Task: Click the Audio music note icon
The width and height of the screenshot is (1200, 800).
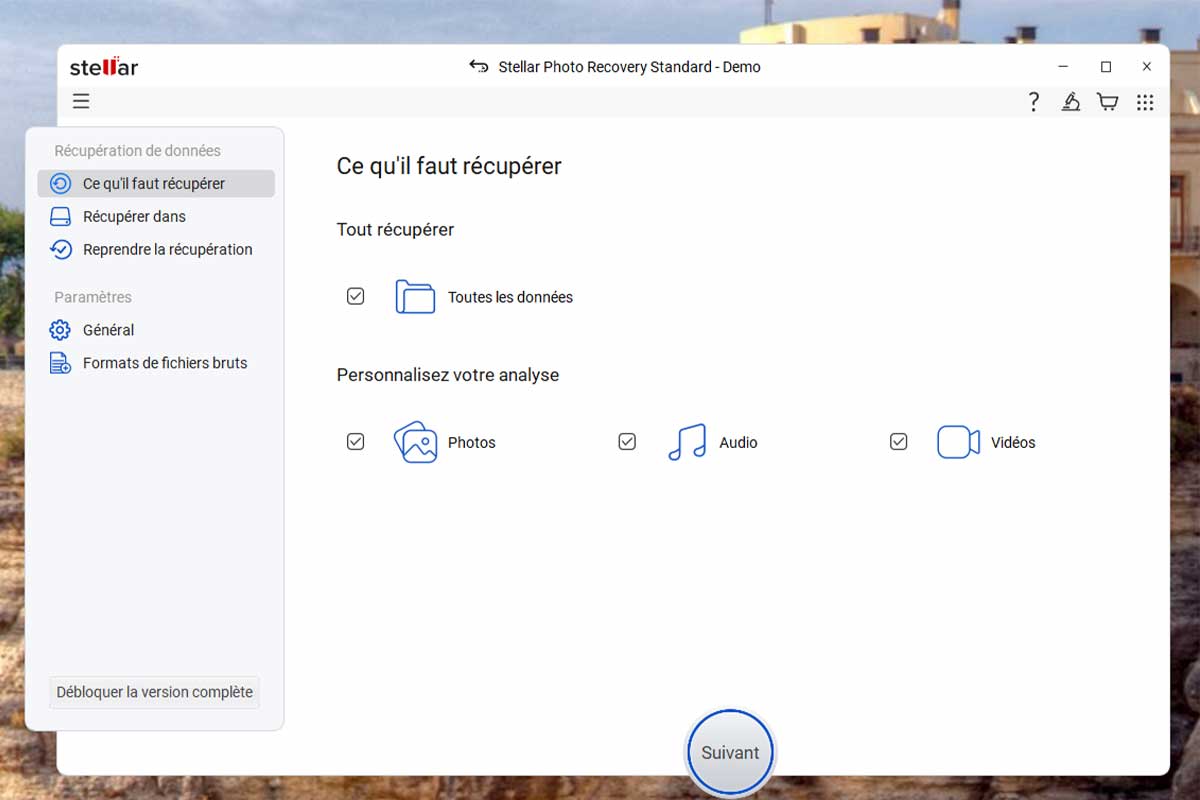Action: (x=687, y=442)
